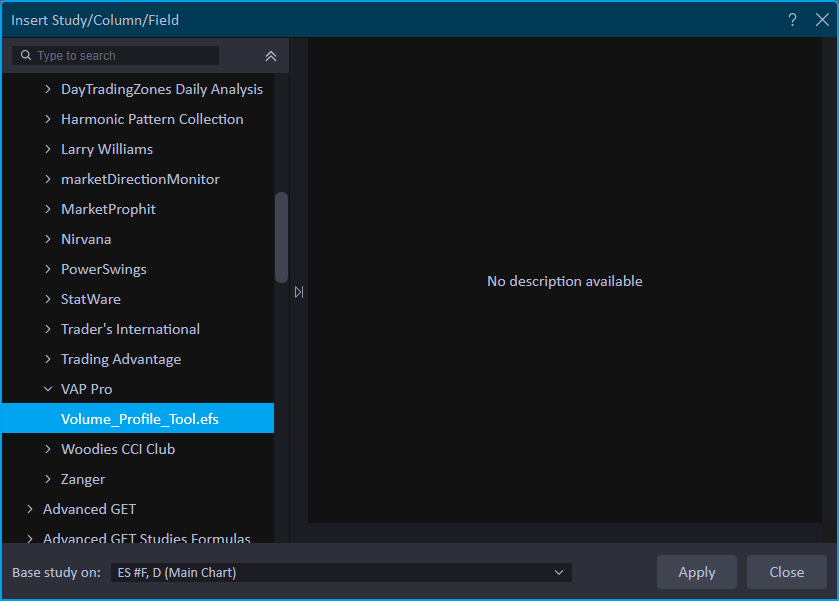The width and height of the screenshot is (839, 601).
Task: Select the VAP Pro label
Action: click(x=86, y=389)
